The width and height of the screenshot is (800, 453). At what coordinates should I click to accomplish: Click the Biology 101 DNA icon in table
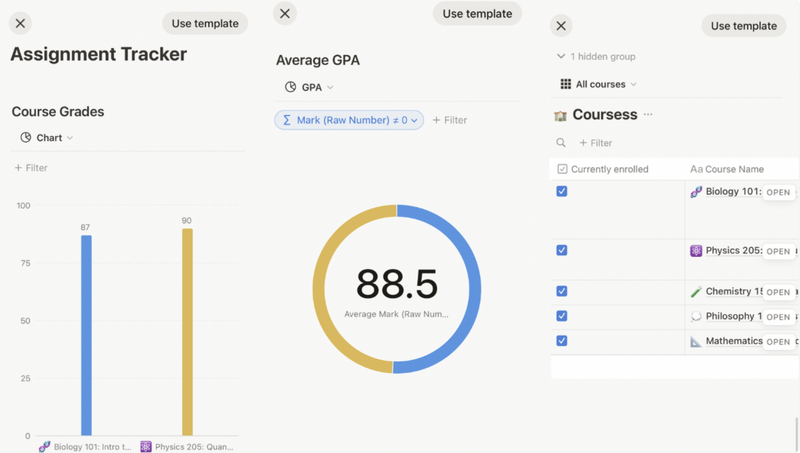pos(696,192)
